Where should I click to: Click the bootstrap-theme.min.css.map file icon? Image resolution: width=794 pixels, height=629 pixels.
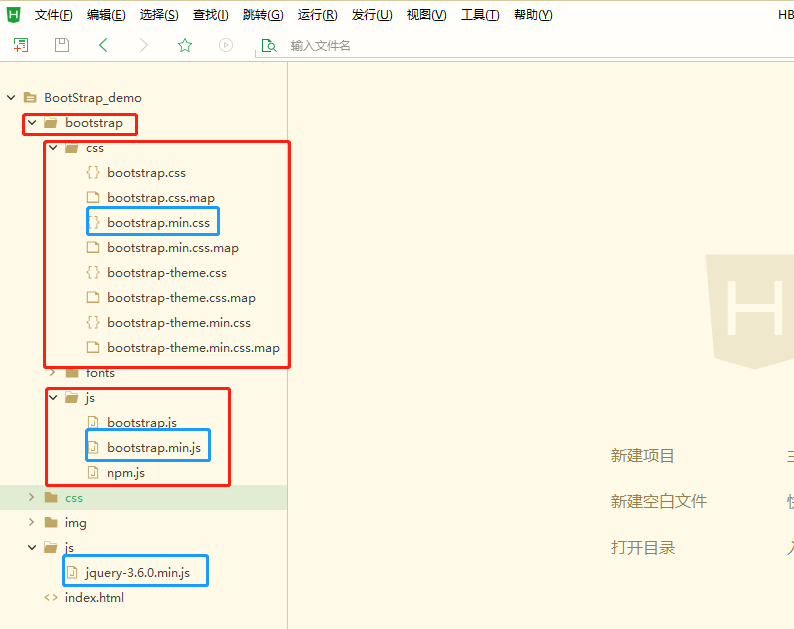click(93, 347)
